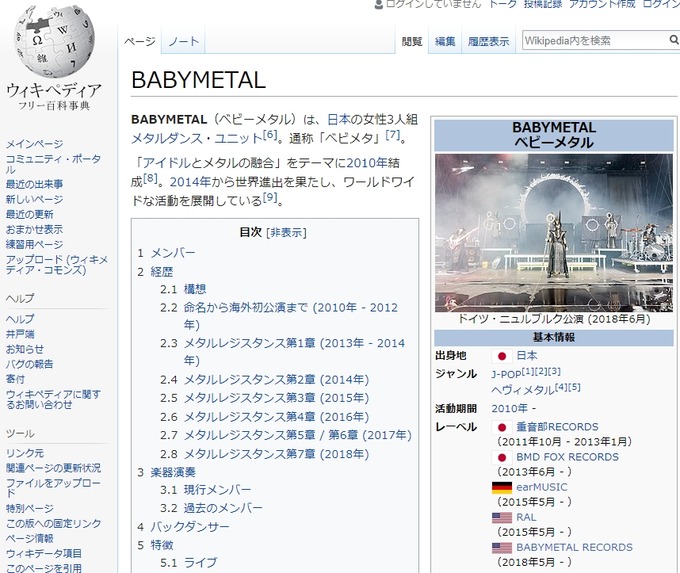Click the Wikipedia globe logo

click(x=54, y=42)
